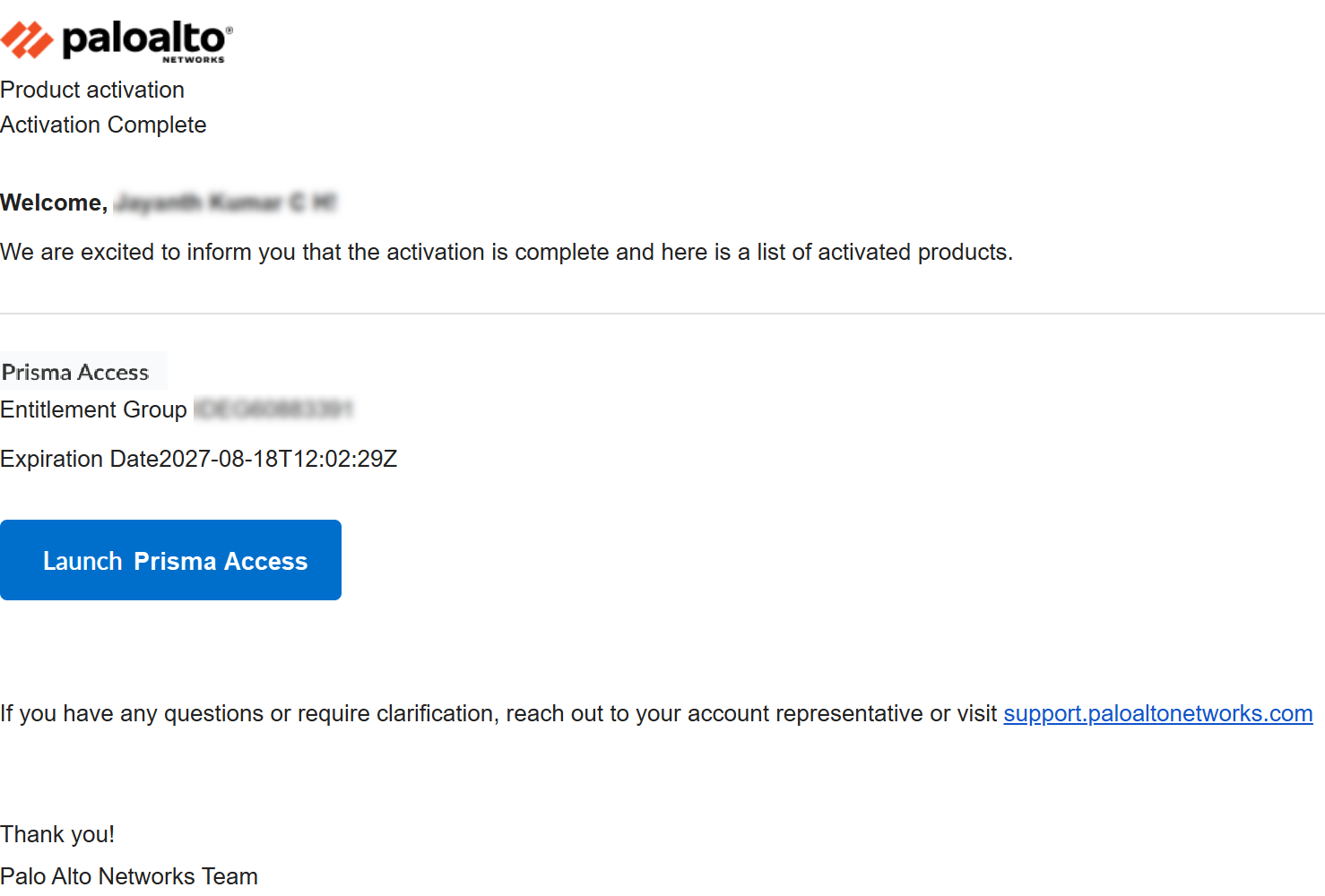The height and width of the screenshot is (896, 1325).
Task: Select the Prisma Access product label
Action: click(x=75, y=372)
